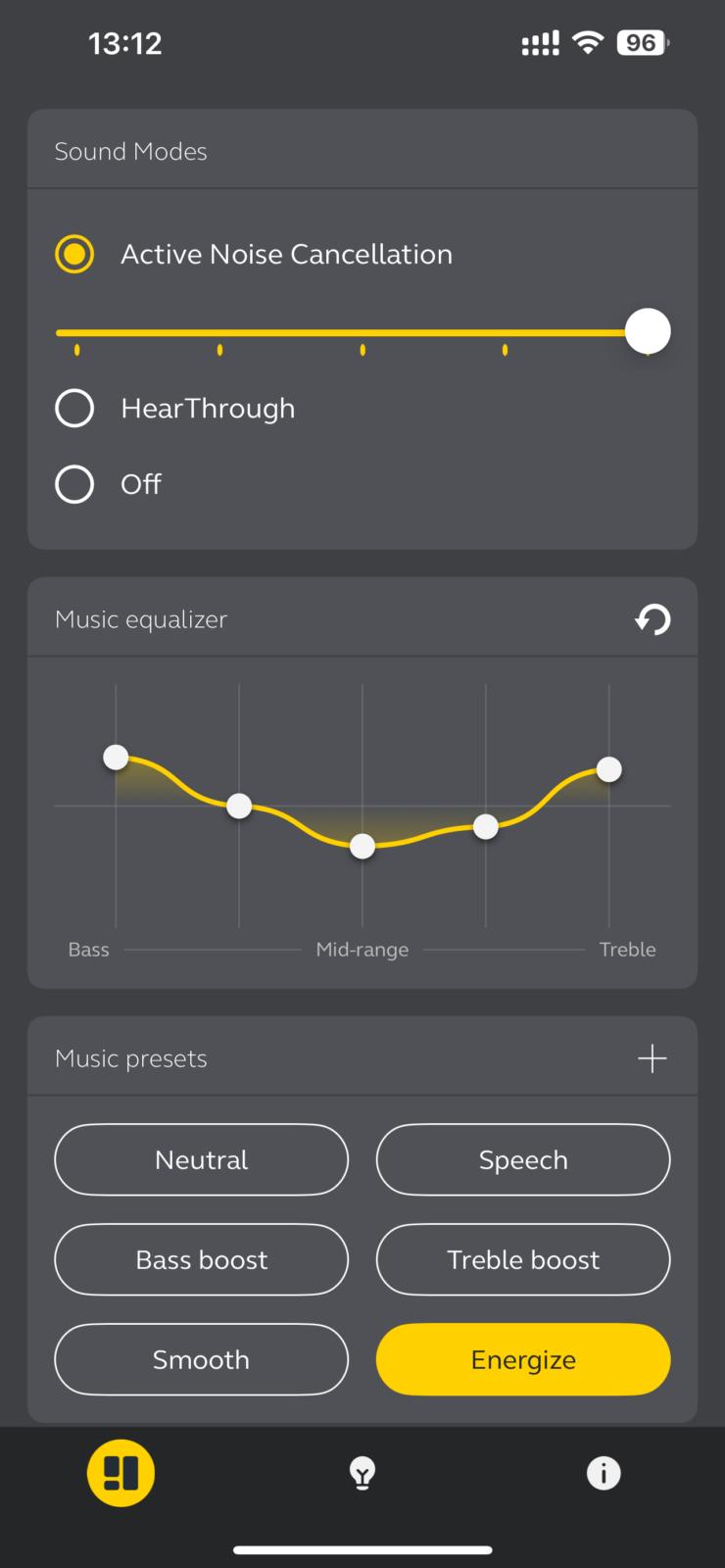Tap the cellular signal bars icon
725x1568 pixels.
[x=540, y=42]
